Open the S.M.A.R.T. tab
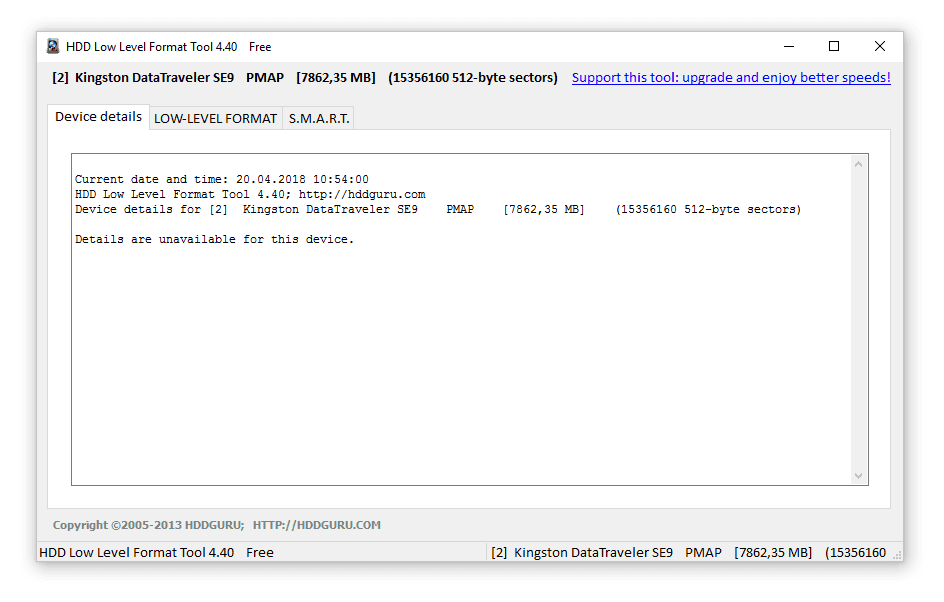The image size is (944, 602). [x=318, y=119]
